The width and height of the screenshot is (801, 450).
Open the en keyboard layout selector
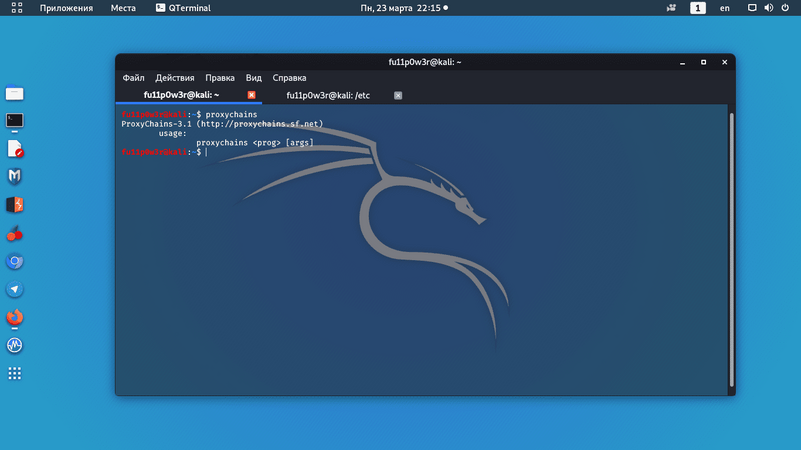click(x=725, y=8)
